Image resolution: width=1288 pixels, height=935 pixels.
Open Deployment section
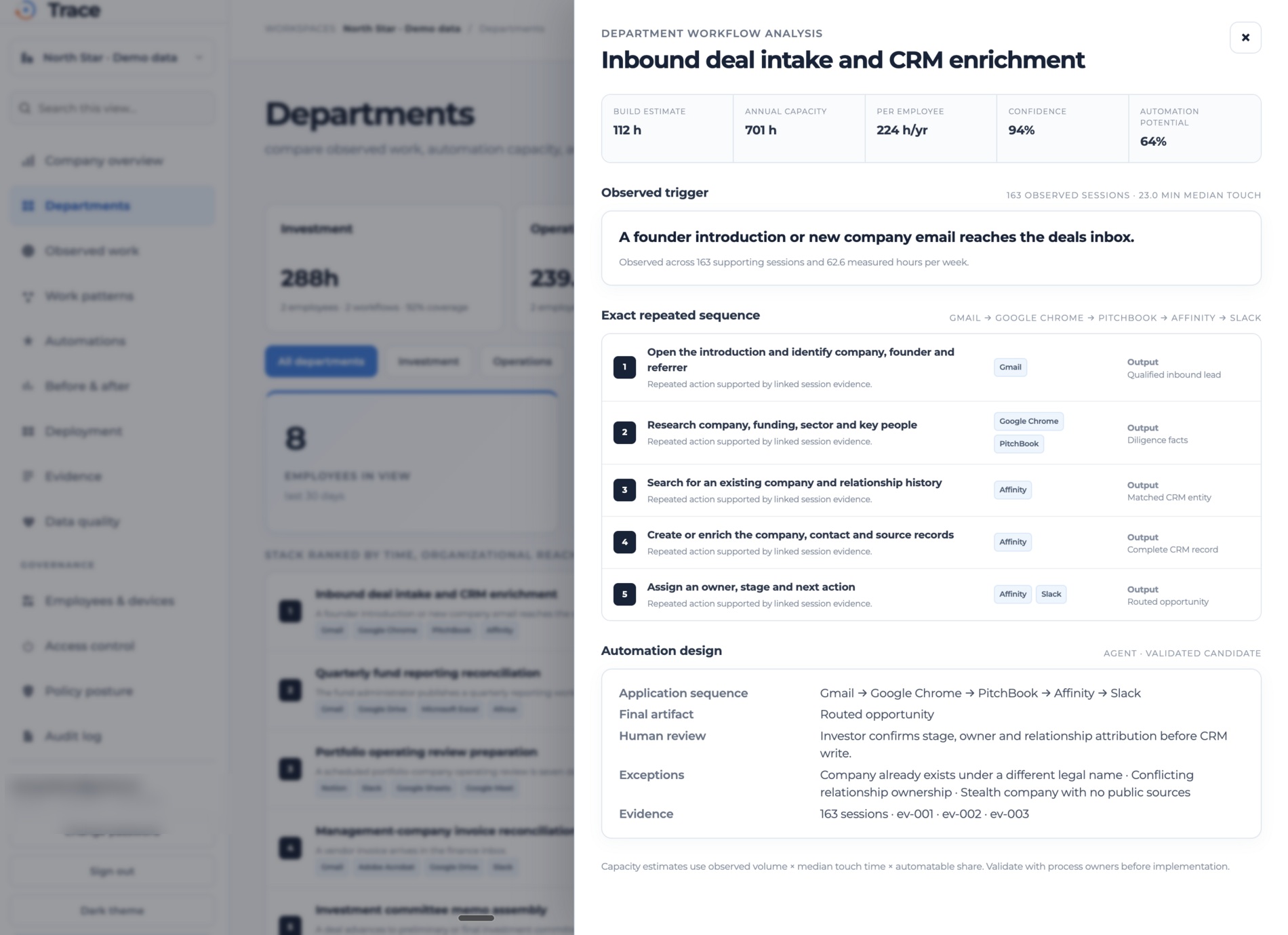(112, 431)
